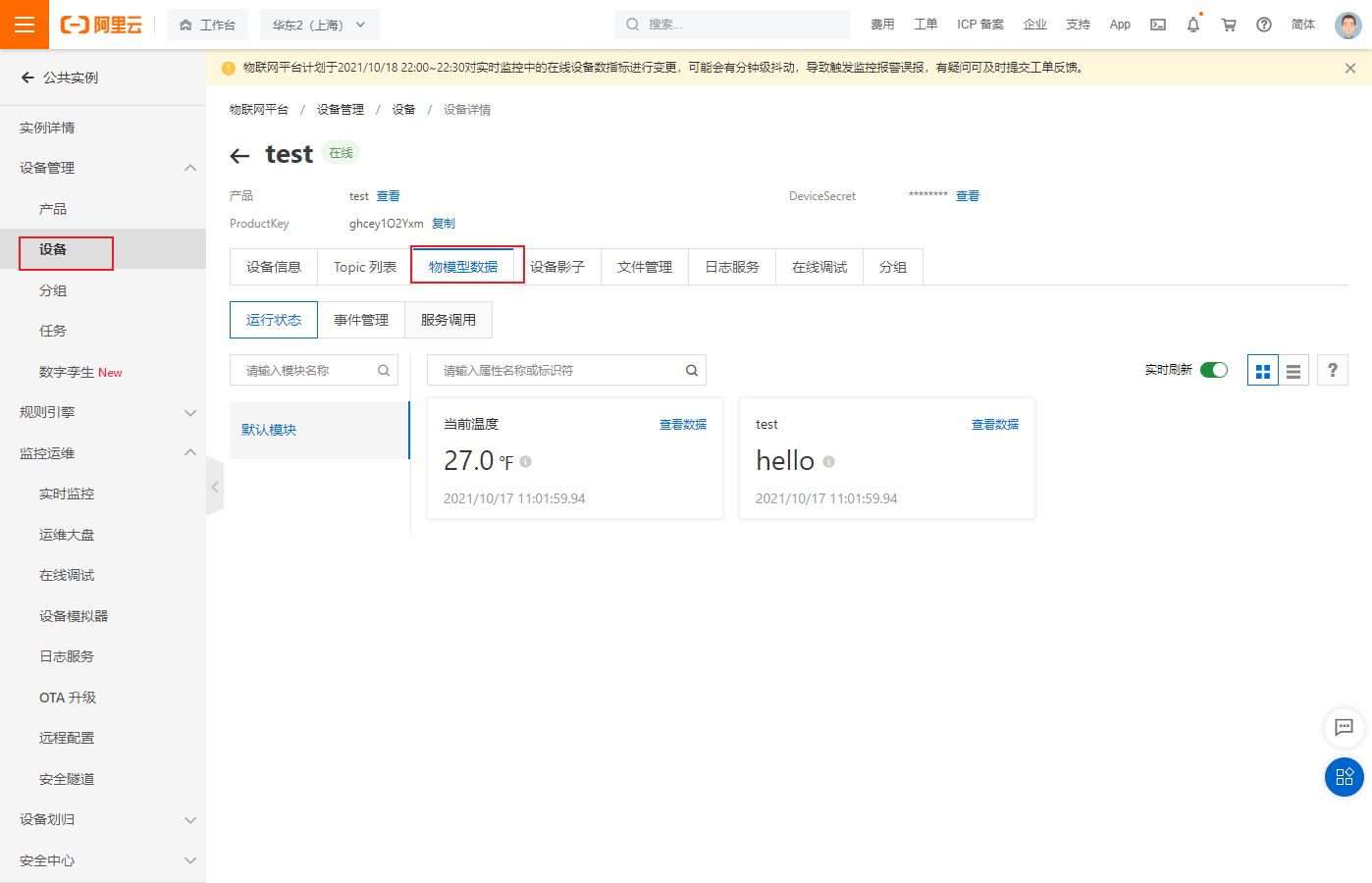Click the 物联网平台 breadcrumb
1372x883 pixels.
tap(259, 110)
